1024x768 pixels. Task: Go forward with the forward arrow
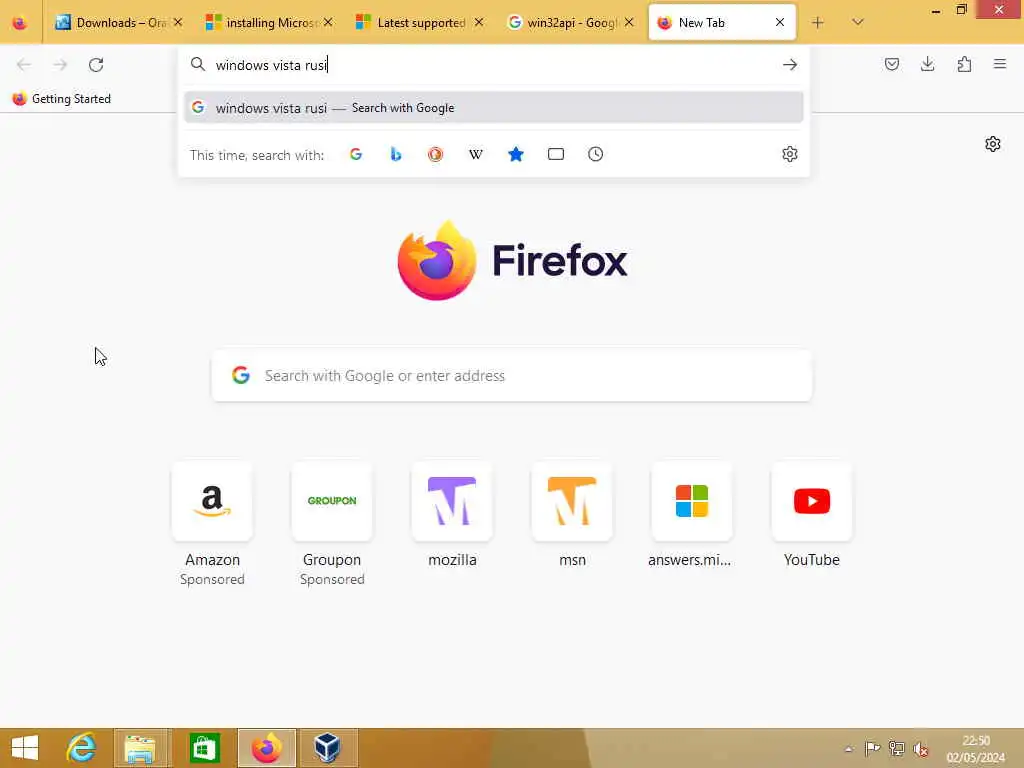[x=60, y=65]
